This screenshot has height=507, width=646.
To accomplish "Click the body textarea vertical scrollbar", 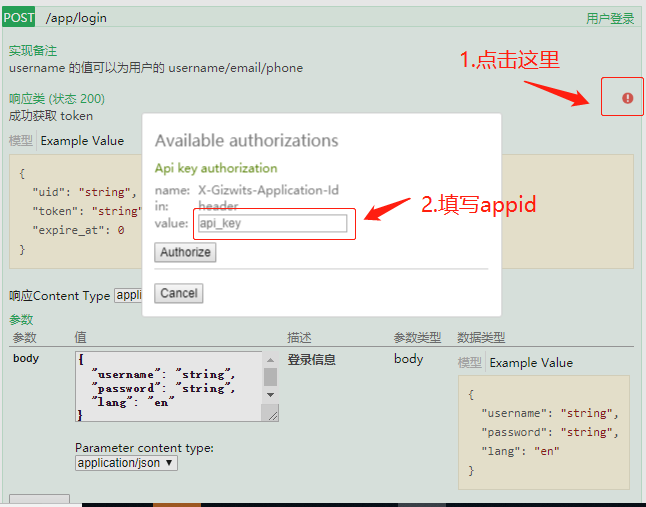I will click(270, 376).
